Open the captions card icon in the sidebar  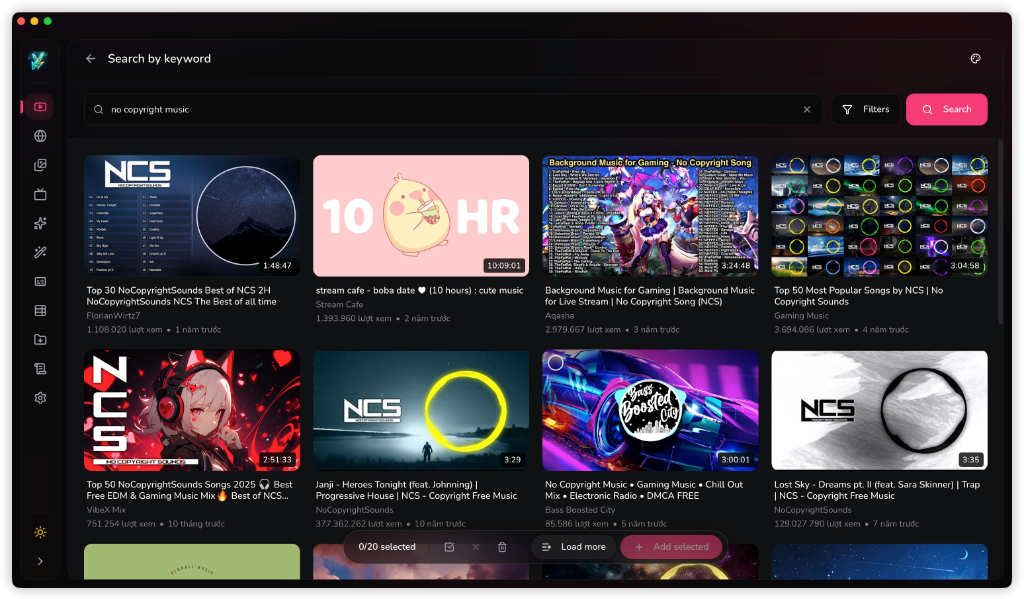point(40,282)
